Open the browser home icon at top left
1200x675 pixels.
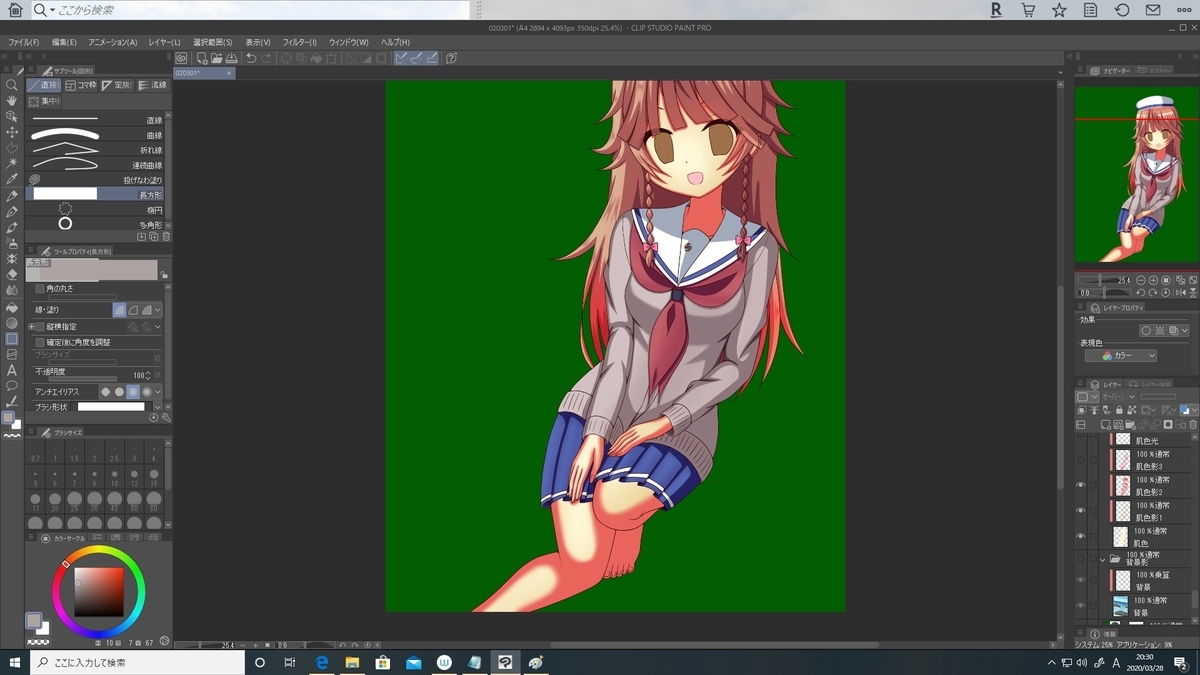pyautogui.click(x=15, y=10)
